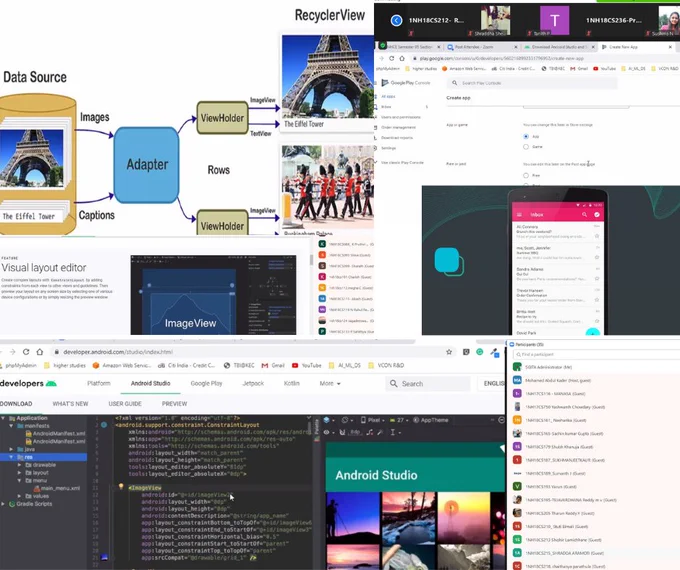The height and width of the screenshot is (570, 680).
Task: Click the purple T participant video tile
Action: click(x=554, y=20)
